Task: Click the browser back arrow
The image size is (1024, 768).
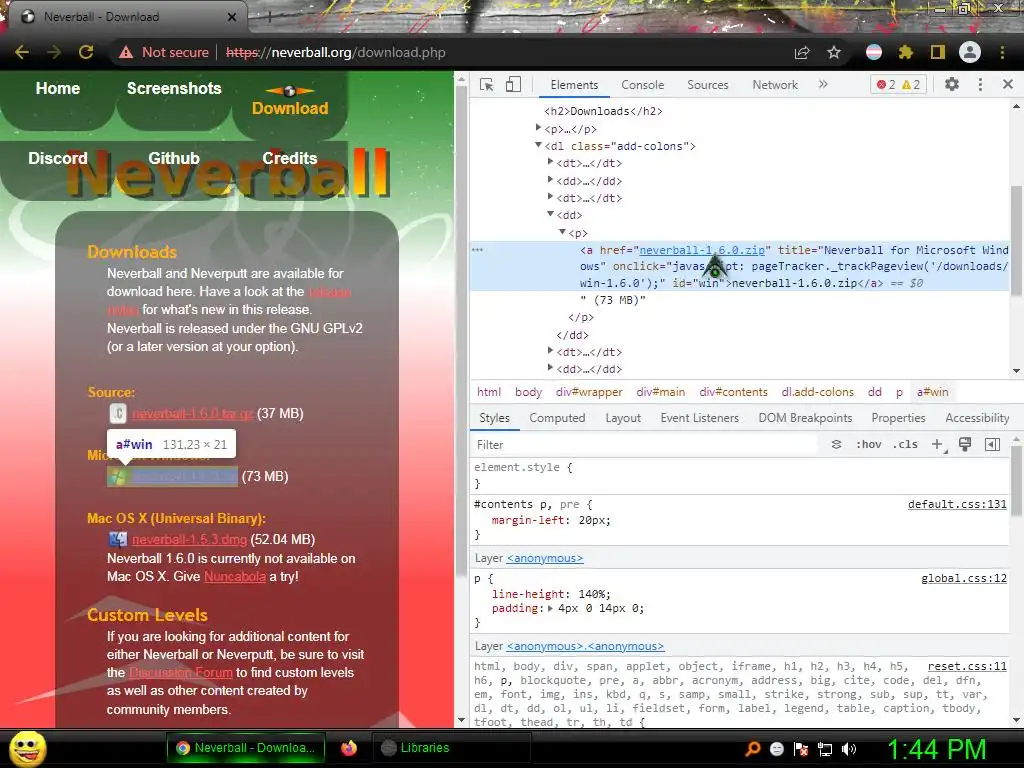Action: click(x=22, y=52)
